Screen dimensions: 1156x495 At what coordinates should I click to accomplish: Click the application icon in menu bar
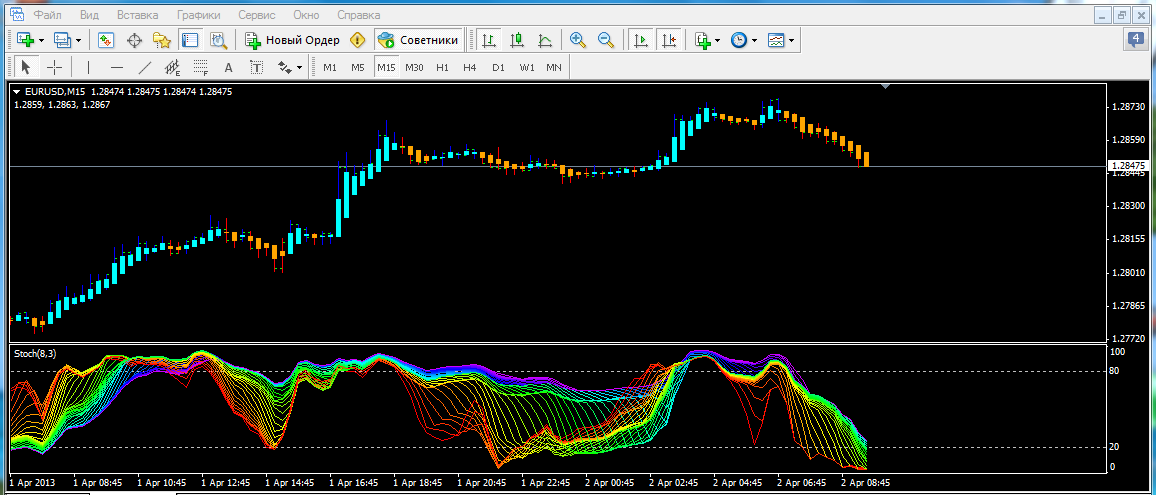pyautogui.click(x=15, y=15)
